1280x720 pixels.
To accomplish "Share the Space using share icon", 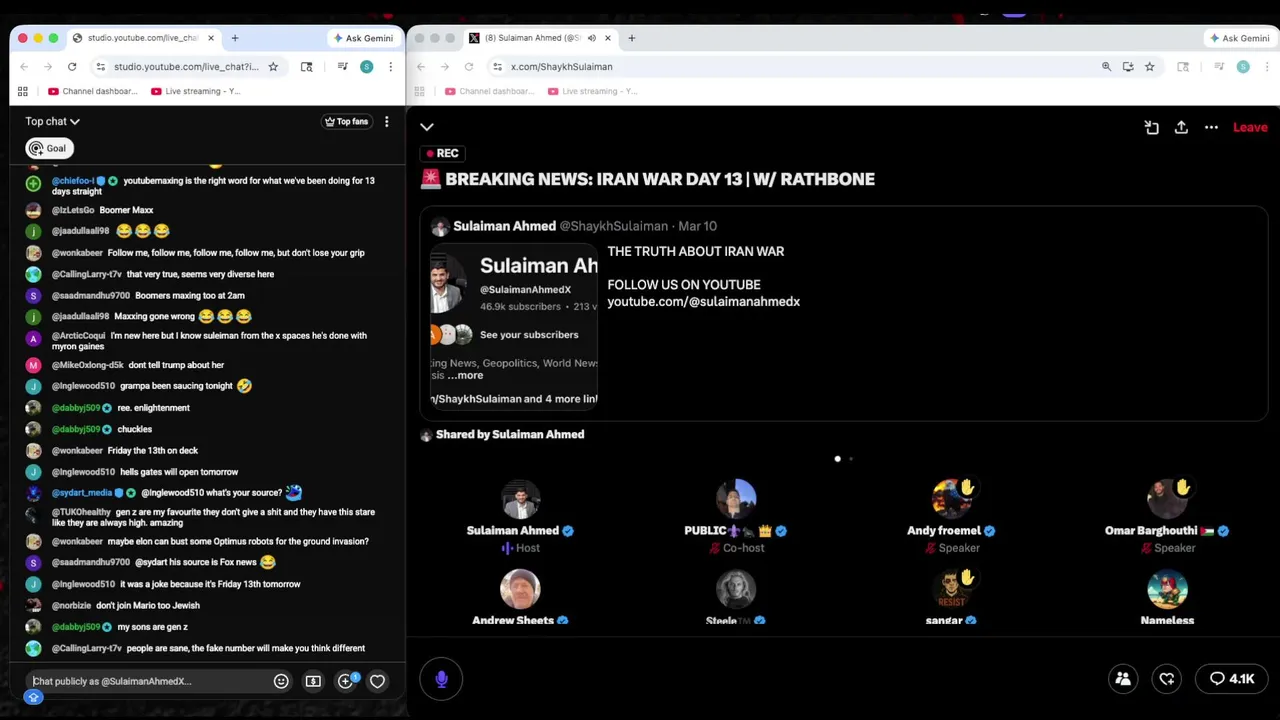I will point(1181,127).
